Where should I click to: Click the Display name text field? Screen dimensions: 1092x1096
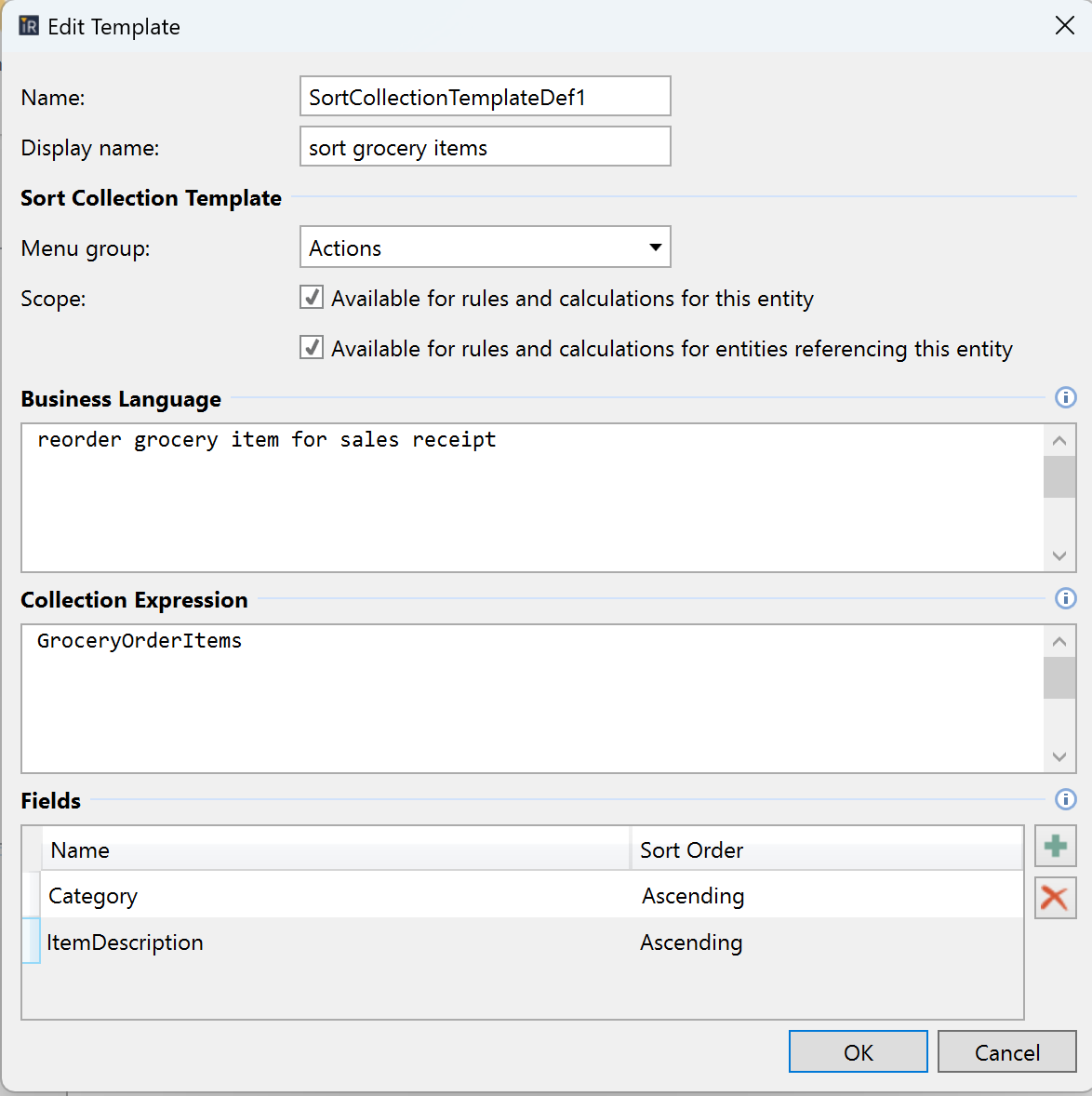coord(485,147)
